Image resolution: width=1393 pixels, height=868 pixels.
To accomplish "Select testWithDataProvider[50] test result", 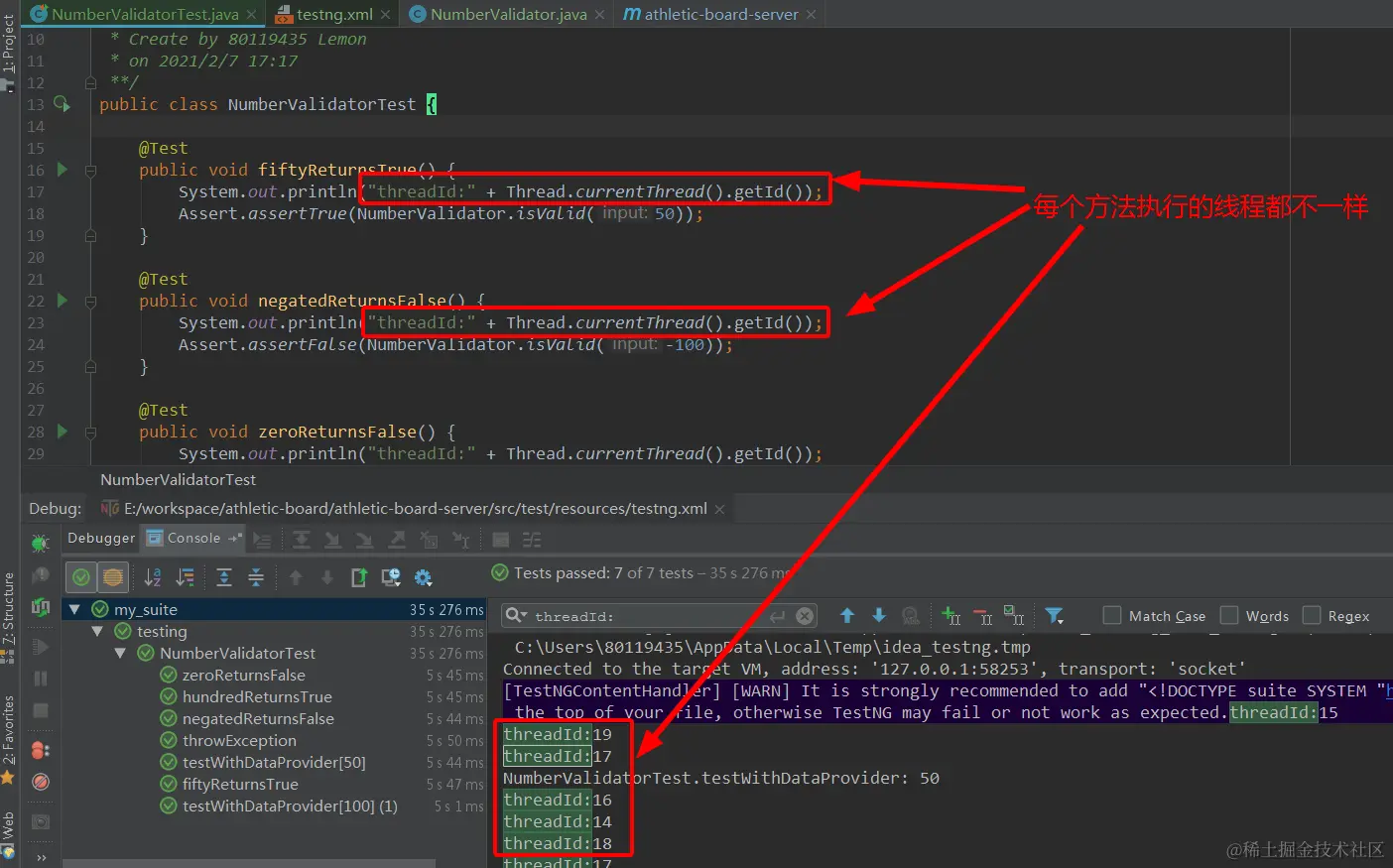I will pyautogui.click(x=274, y=762).
